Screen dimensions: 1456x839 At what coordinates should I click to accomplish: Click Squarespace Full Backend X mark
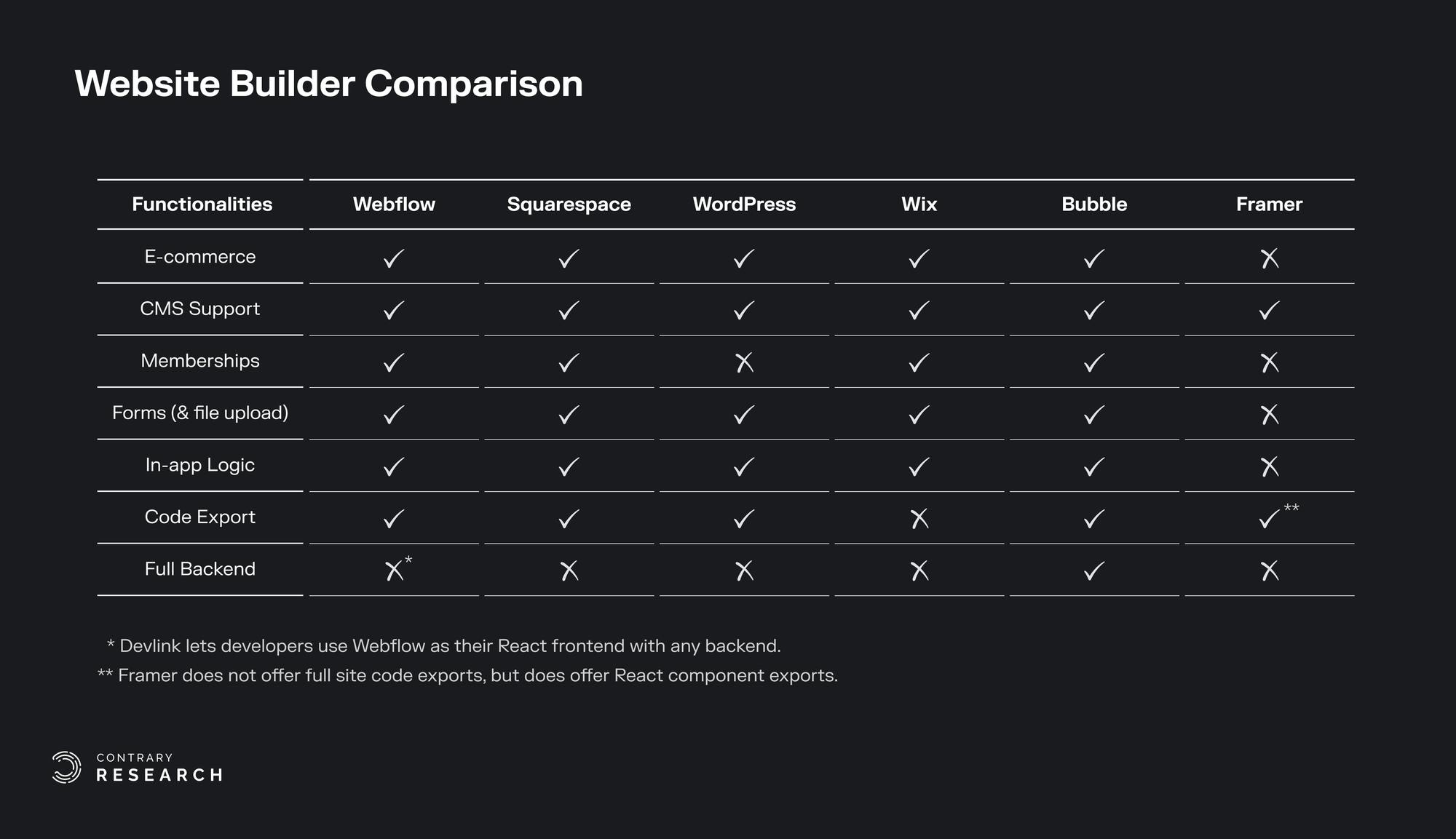pyautogui.click(x=569, y=570)
